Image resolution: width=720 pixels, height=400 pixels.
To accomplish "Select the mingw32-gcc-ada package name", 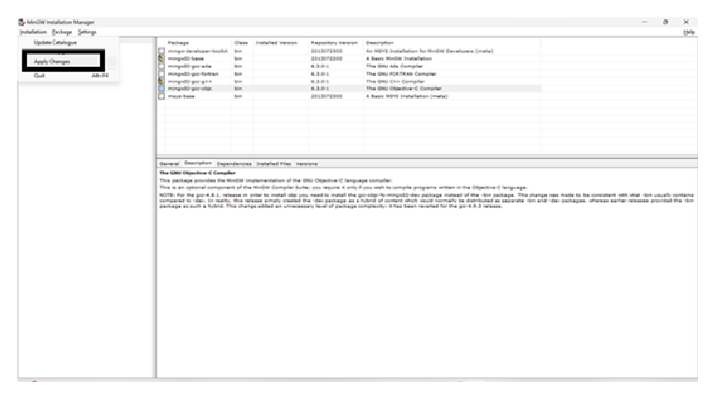I will (x=190, y=66).
